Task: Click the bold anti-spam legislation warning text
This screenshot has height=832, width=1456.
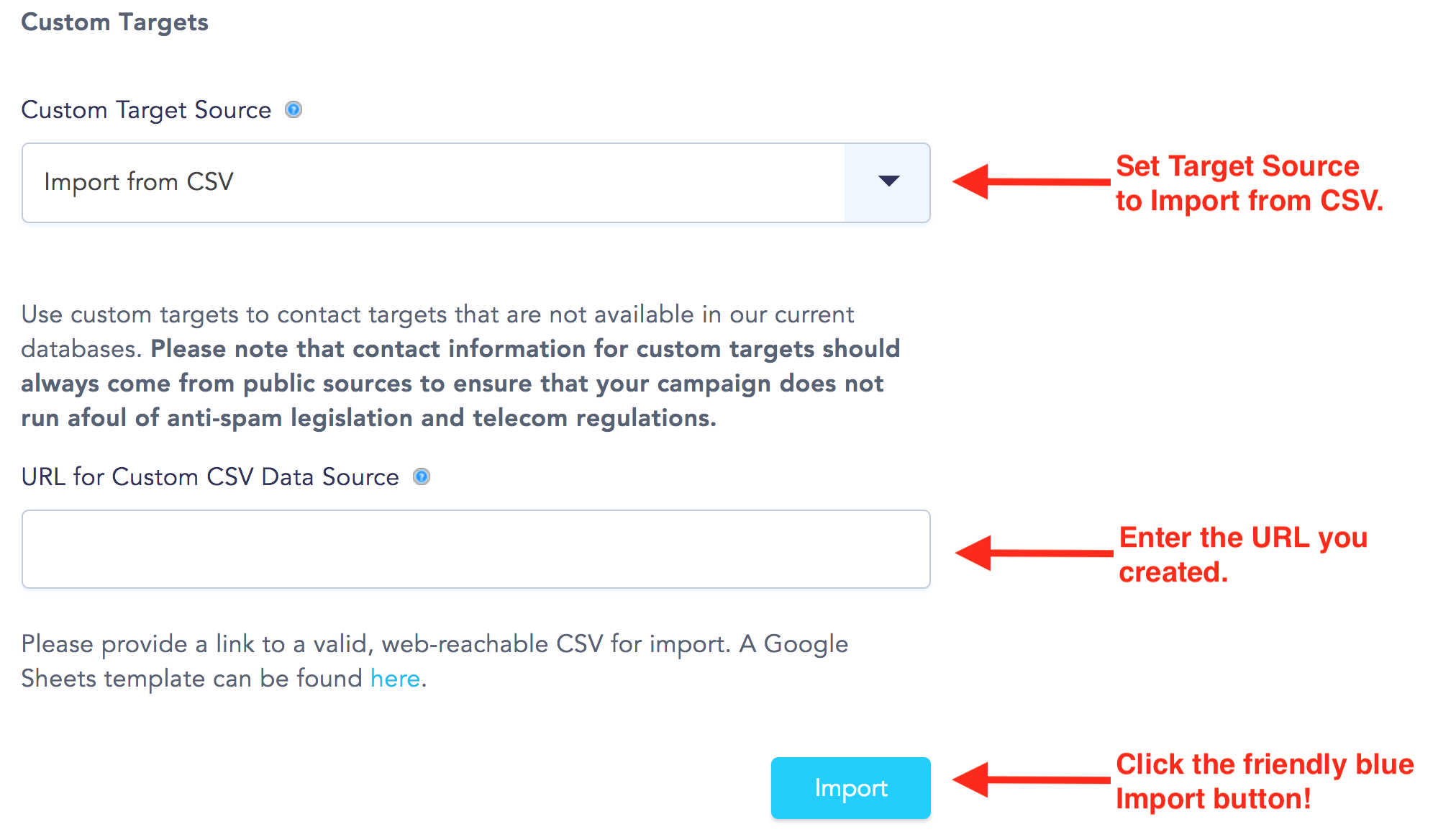Action: coord(460,384)
